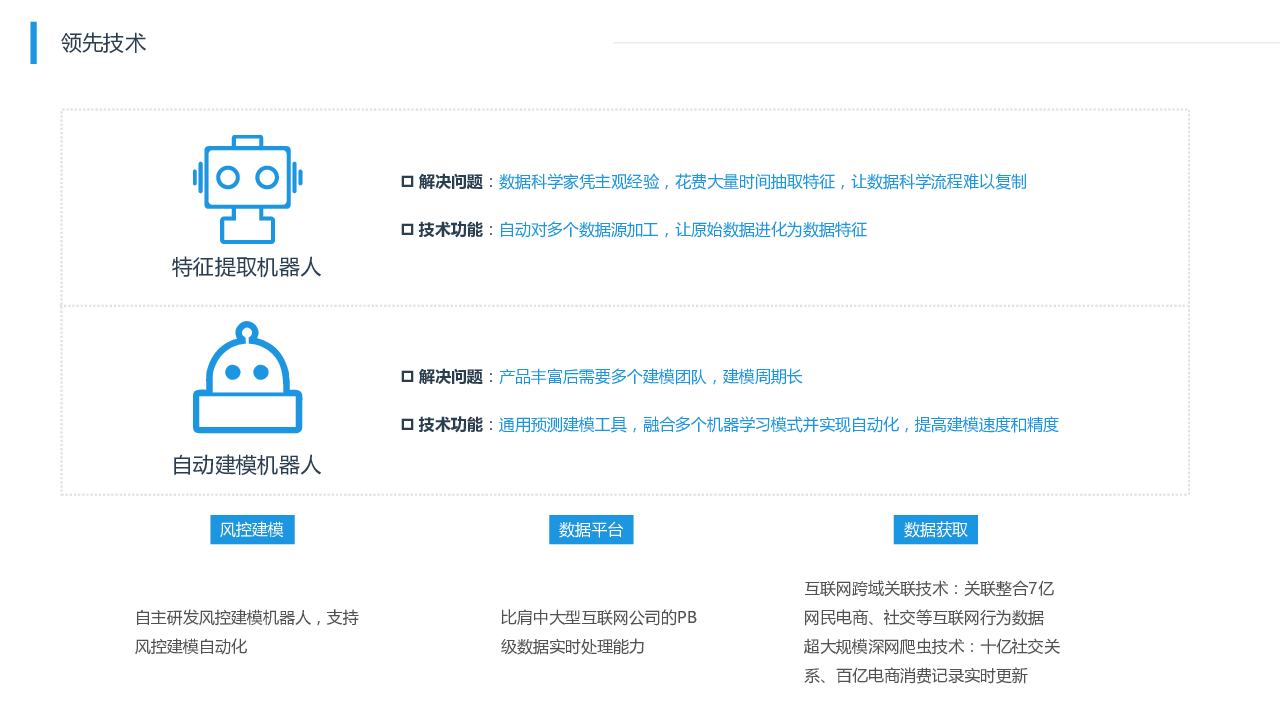Select the 风控建模 blue tag
The width and height of the screenshot is (1280, 720).
252,530
